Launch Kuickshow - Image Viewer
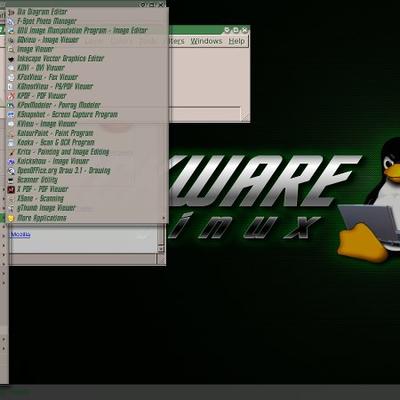The image size is (400, 400). click(x=87, y=161)
